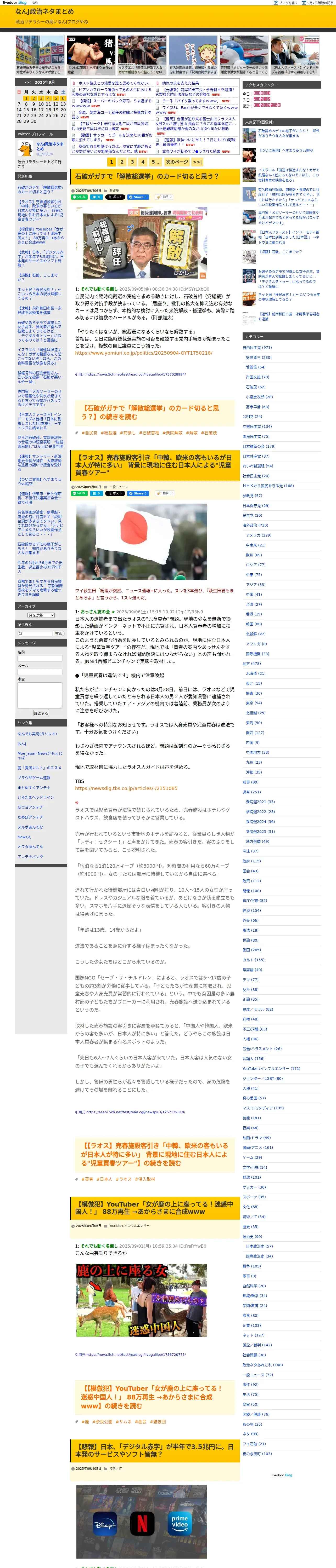Focus the 名前 name input field
The width and height of the screenshot is (336, 1568).
(x=40, y=658)
